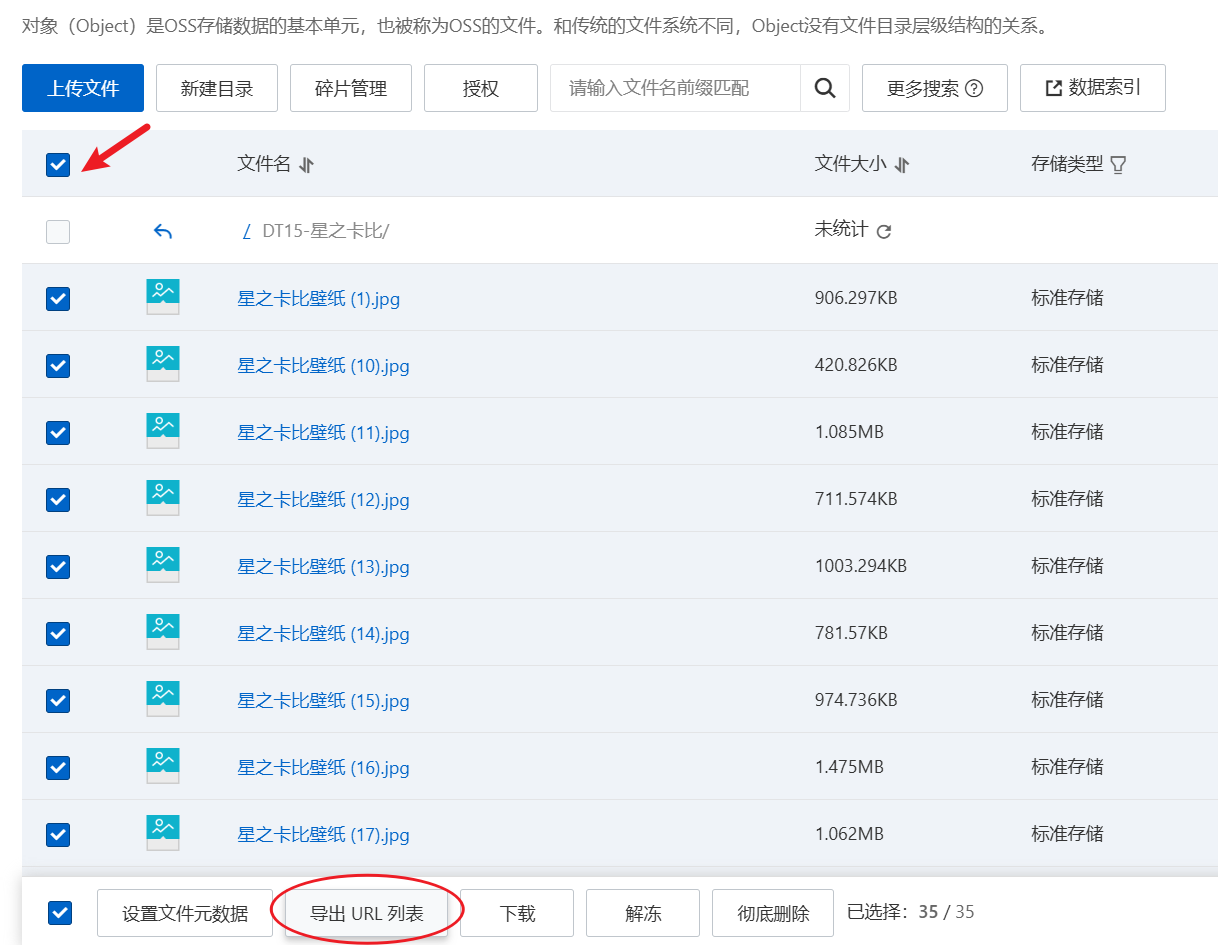This screenshot has height=945, width=1218.
Task: Tick the checkbox on DT15-星之卡比 directory row
Action: coord(58,232)
